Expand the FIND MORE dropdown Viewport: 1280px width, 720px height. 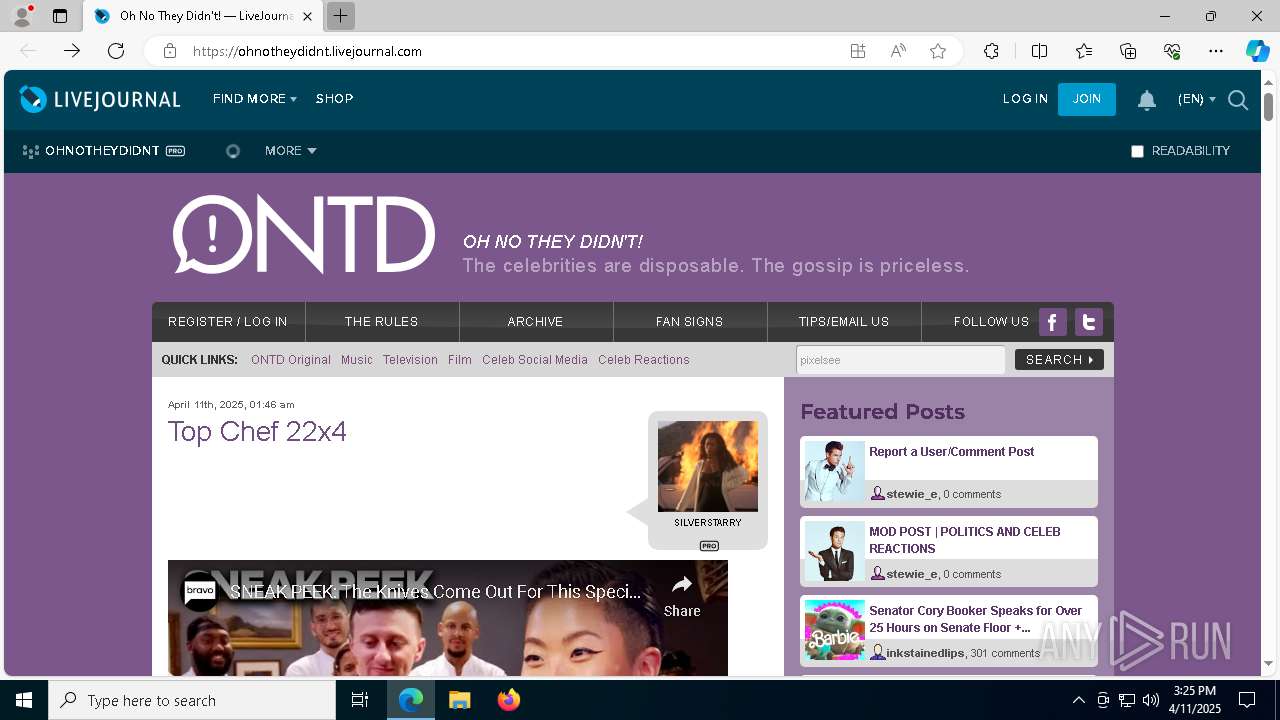coord(255,99)
